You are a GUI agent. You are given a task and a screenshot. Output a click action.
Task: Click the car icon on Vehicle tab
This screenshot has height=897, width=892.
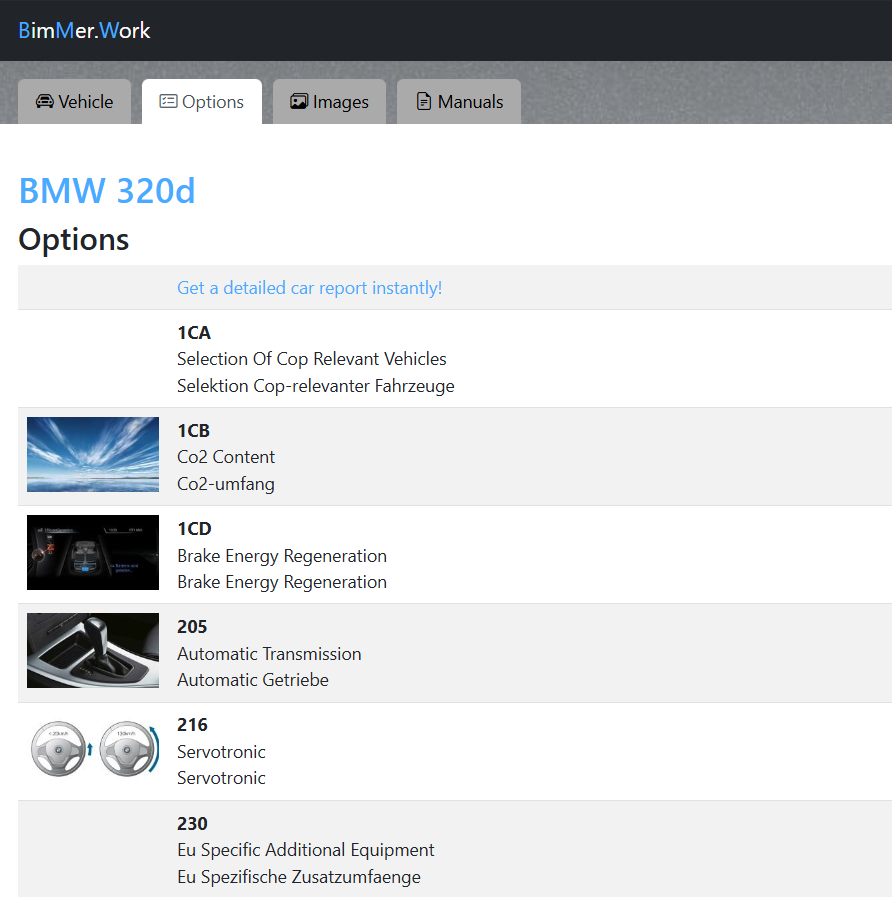44,102
